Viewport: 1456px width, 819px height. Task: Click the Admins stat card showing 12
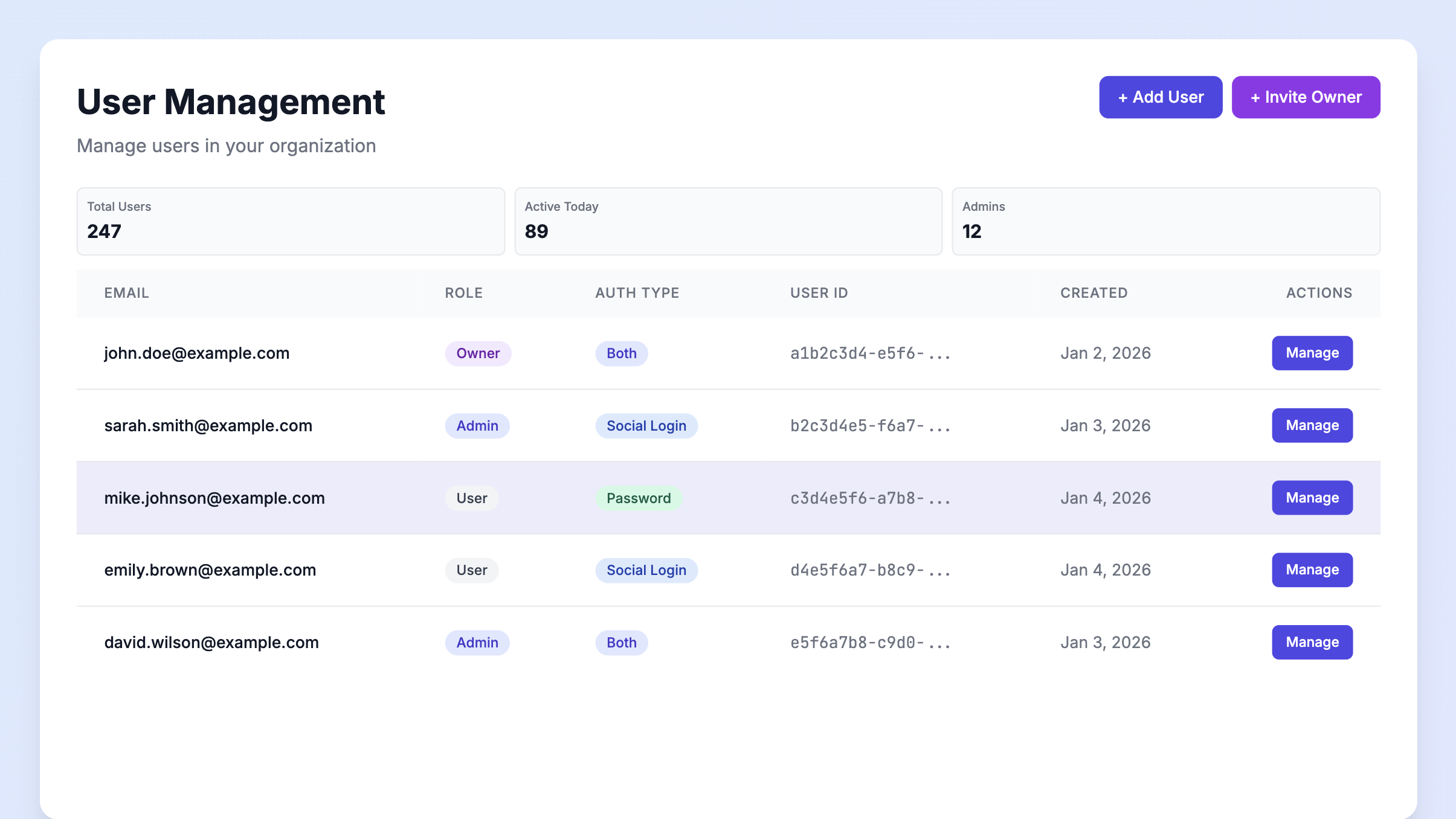click(x=1165, y=221)
